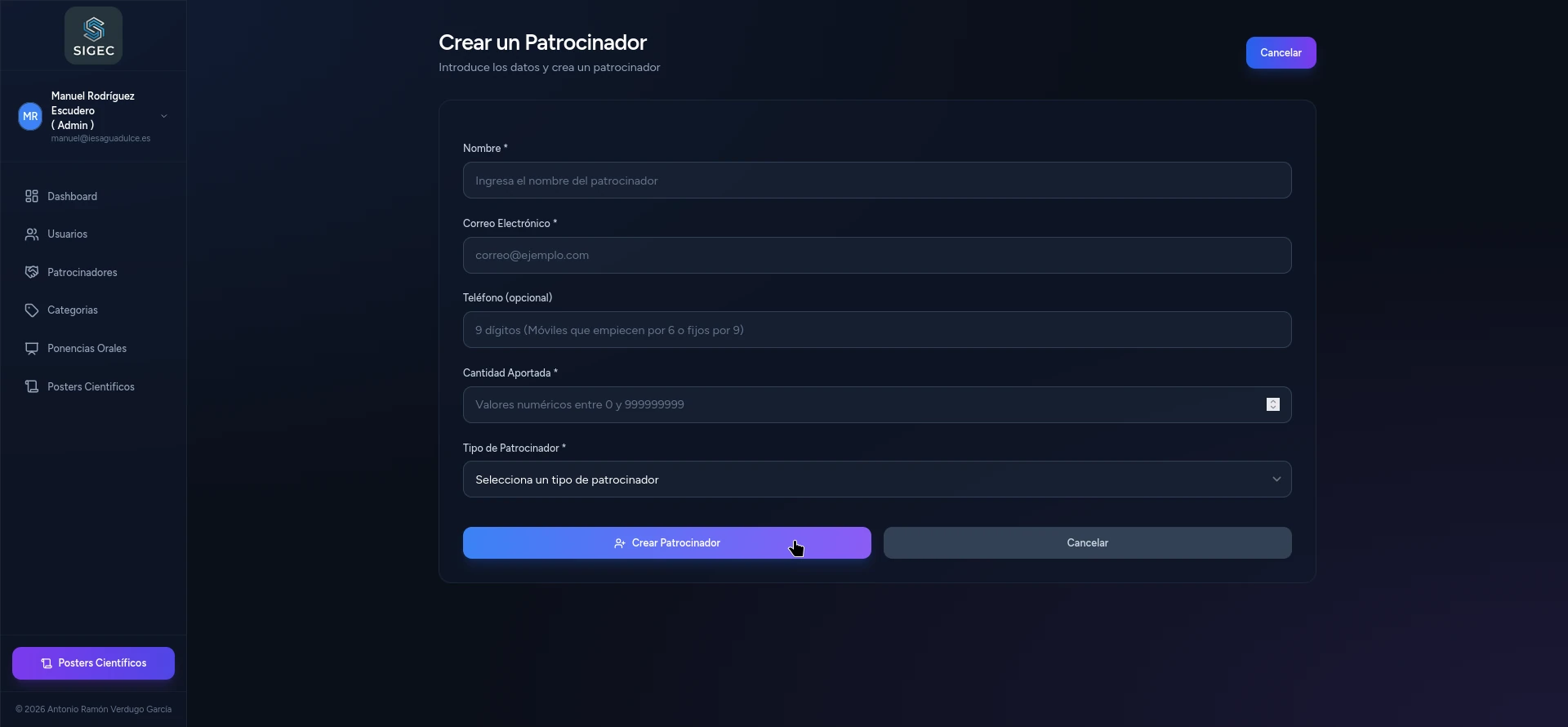The width and height of the screenshot is (1568, 727).
Task: Click the SIGEC logo icon
Action: point(94,36)
